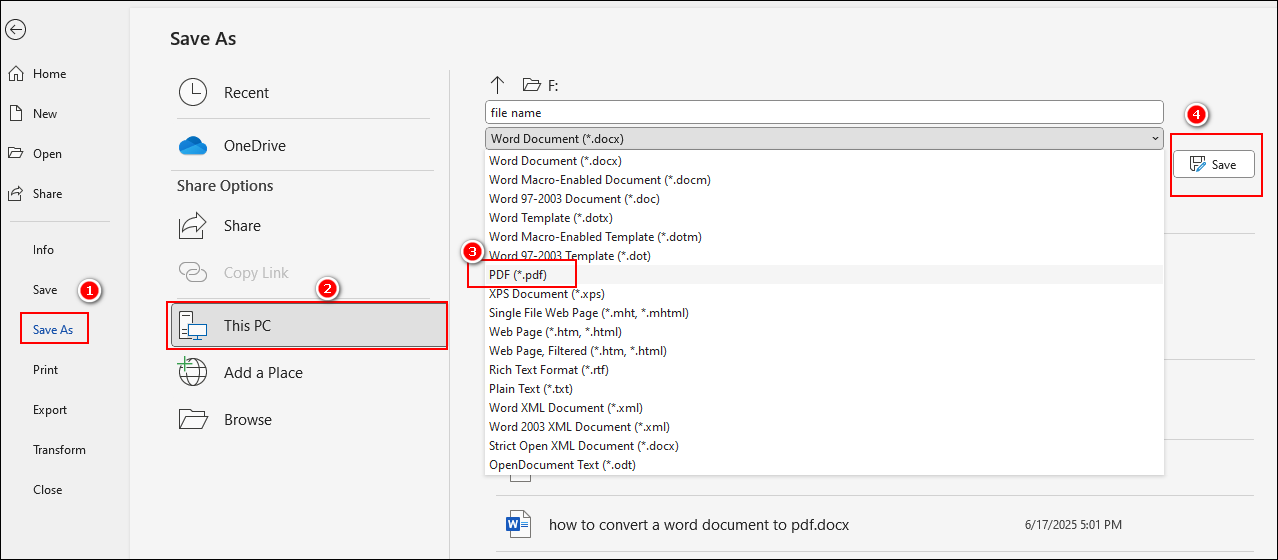Choose OpenDocument Text (*.odt)

(x=824, y=465)
